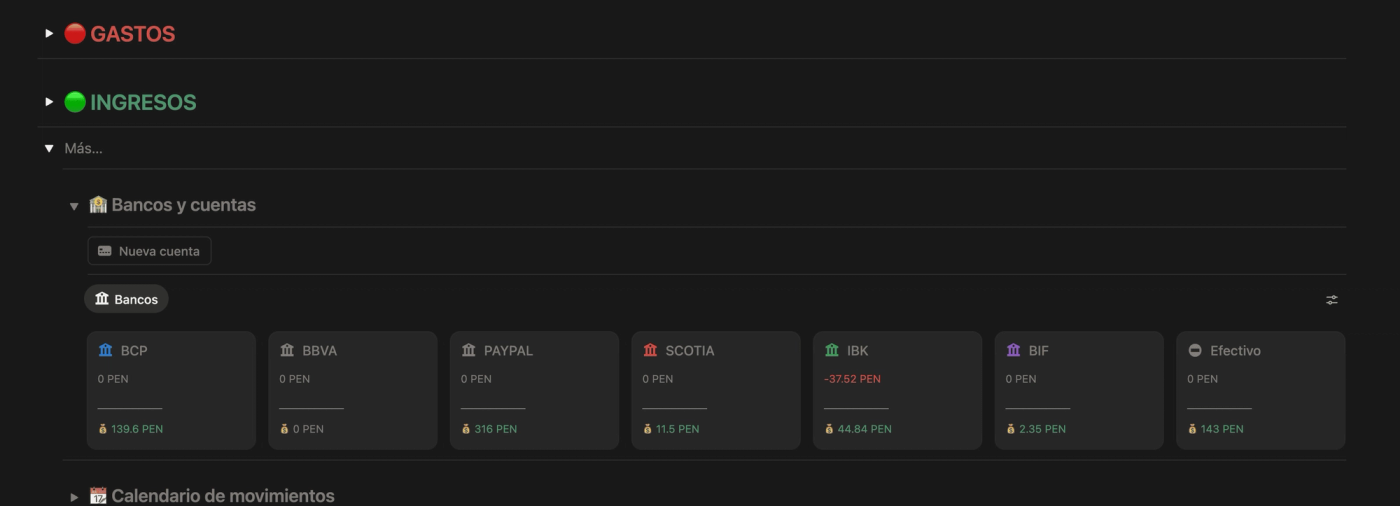Click the red bank icon on SCOTIA card
1400x506 pixels.
pos(651,350)
